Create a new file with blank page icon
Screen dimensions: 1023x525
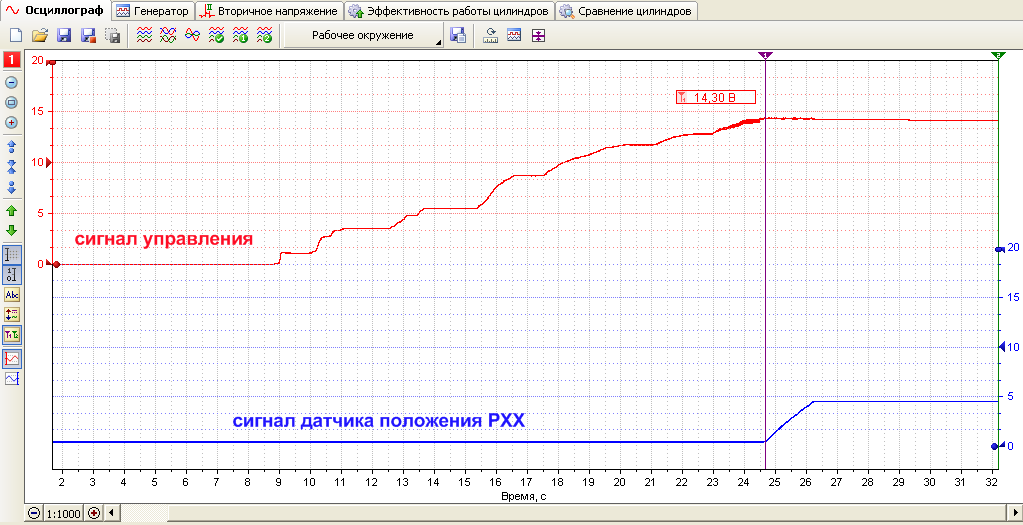[16, 36]
